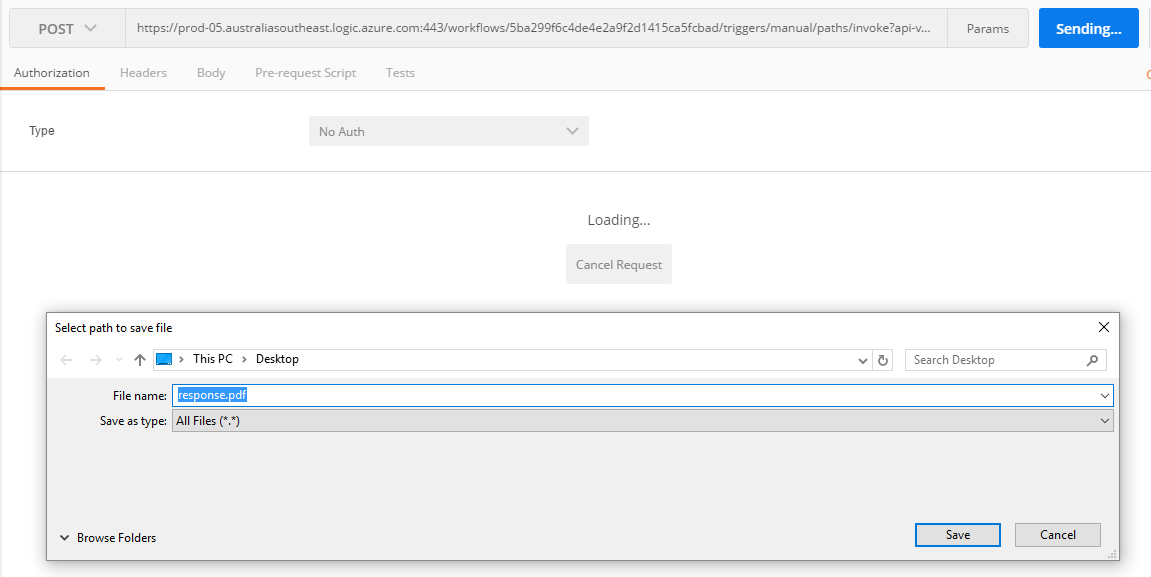Viewport: 1151px width, 577px height.
Task: Switch to the Body tab
Action: [211, 73]
